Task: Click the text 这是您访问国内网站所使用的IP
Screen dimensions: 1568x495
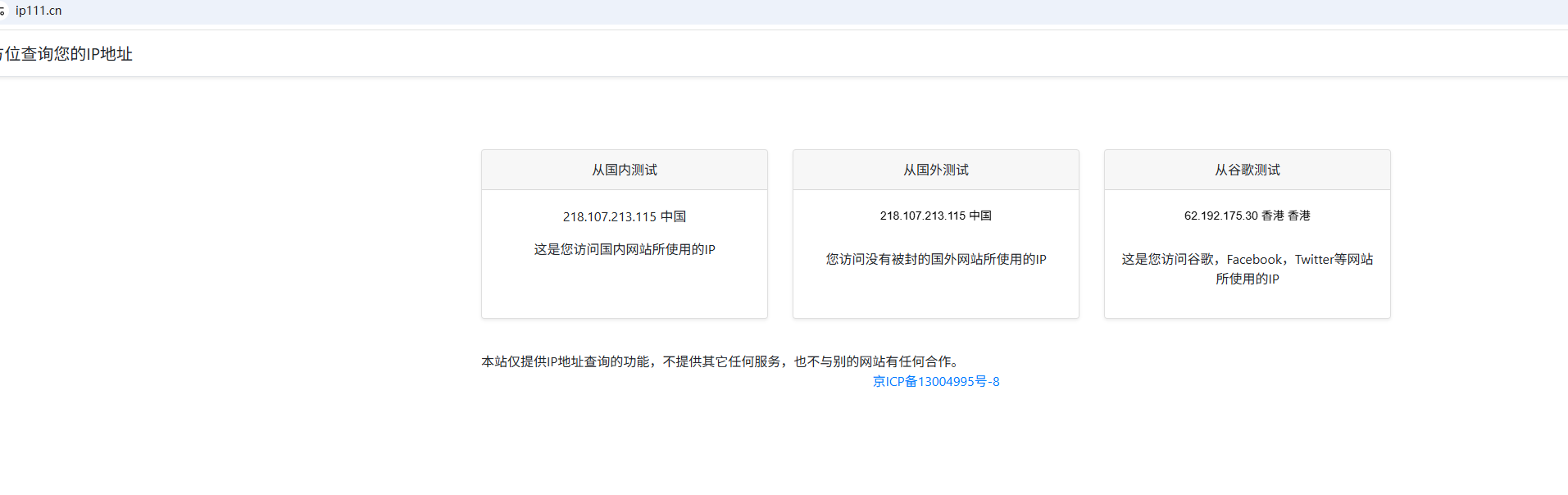Action: pyautogui.click(x=624, y=249)
